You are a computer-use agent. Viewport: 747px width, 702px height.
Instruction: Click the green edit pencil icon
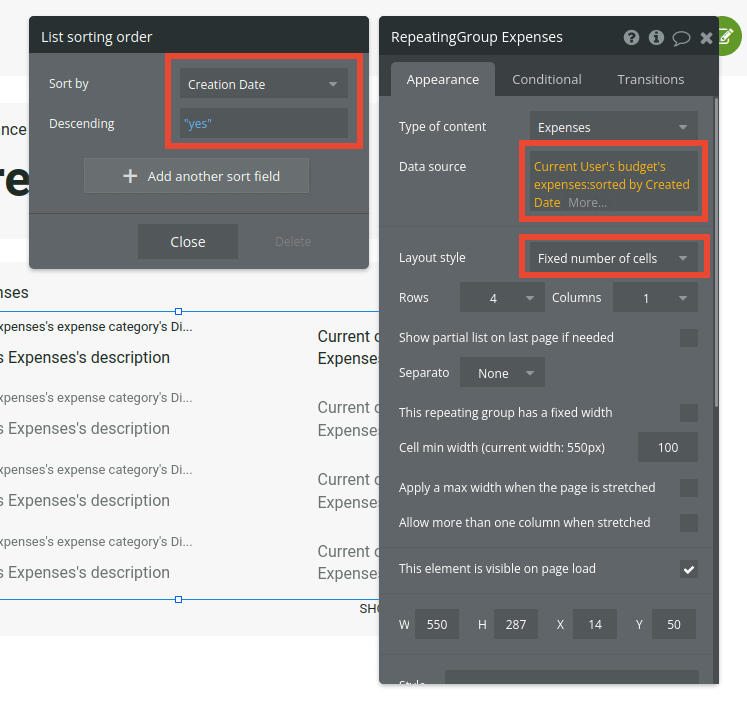click(x=729, y=36)
